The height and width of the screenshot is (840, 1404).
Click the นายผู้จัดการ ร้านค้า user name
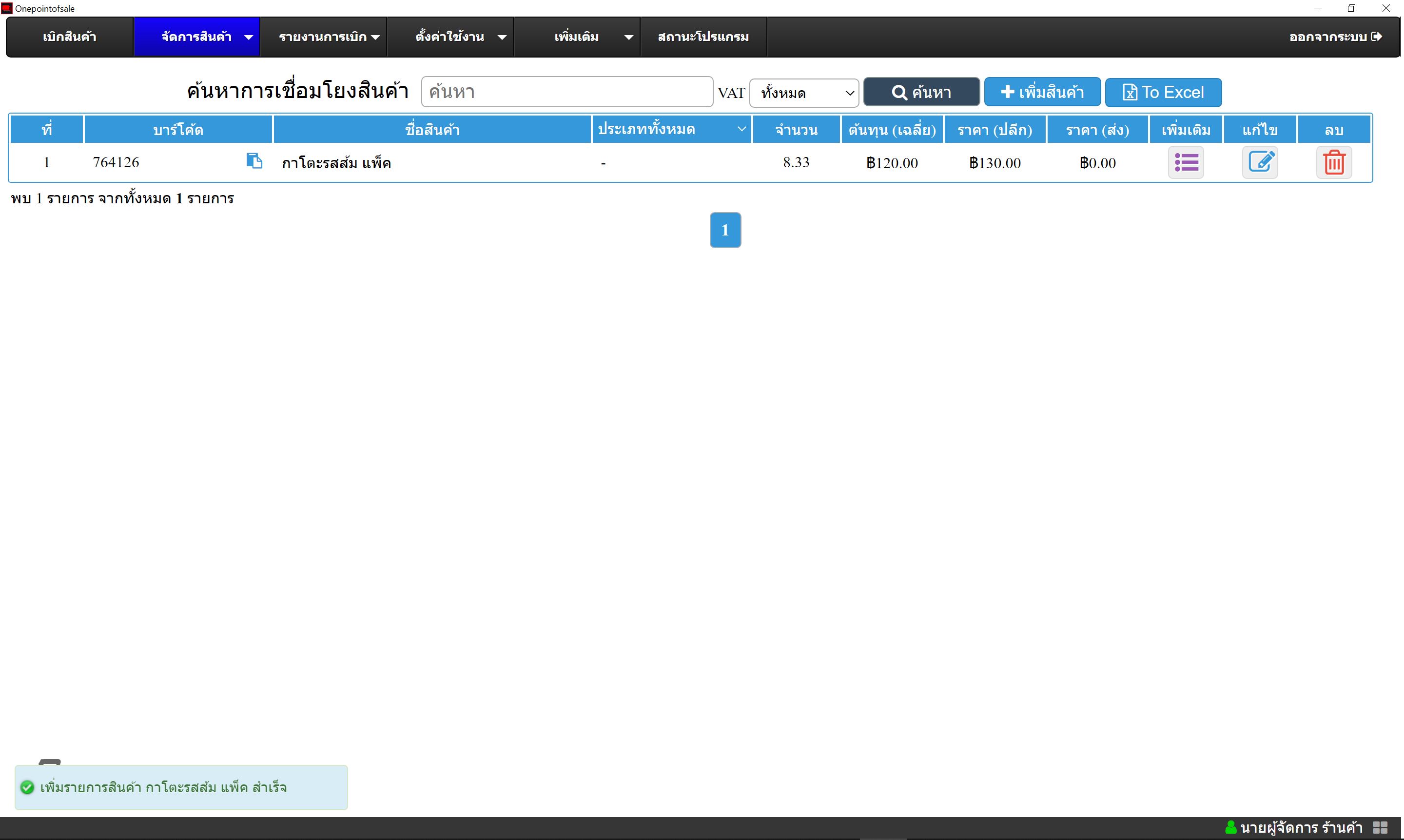[x=1301, y=827]
